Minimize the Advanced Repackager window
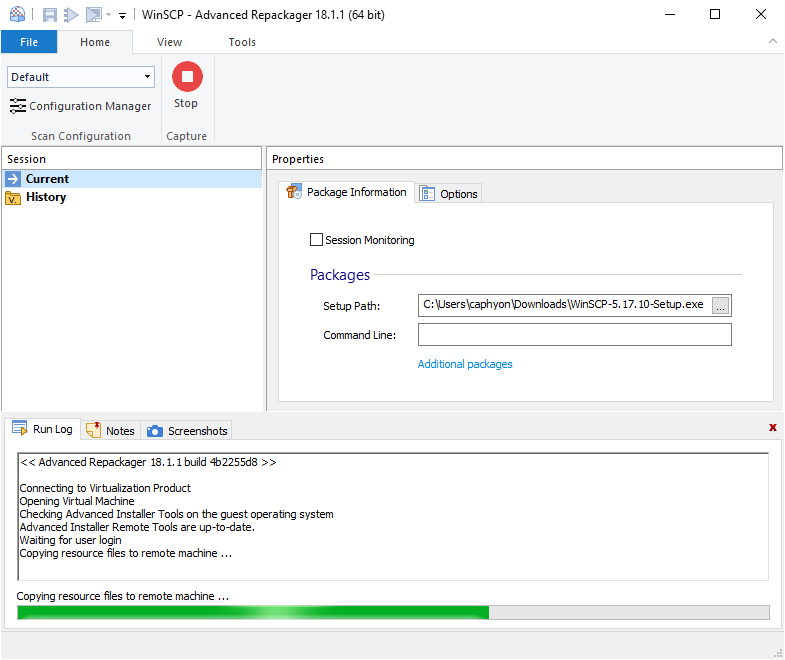785x660 pixels. (x=670, y=14)
